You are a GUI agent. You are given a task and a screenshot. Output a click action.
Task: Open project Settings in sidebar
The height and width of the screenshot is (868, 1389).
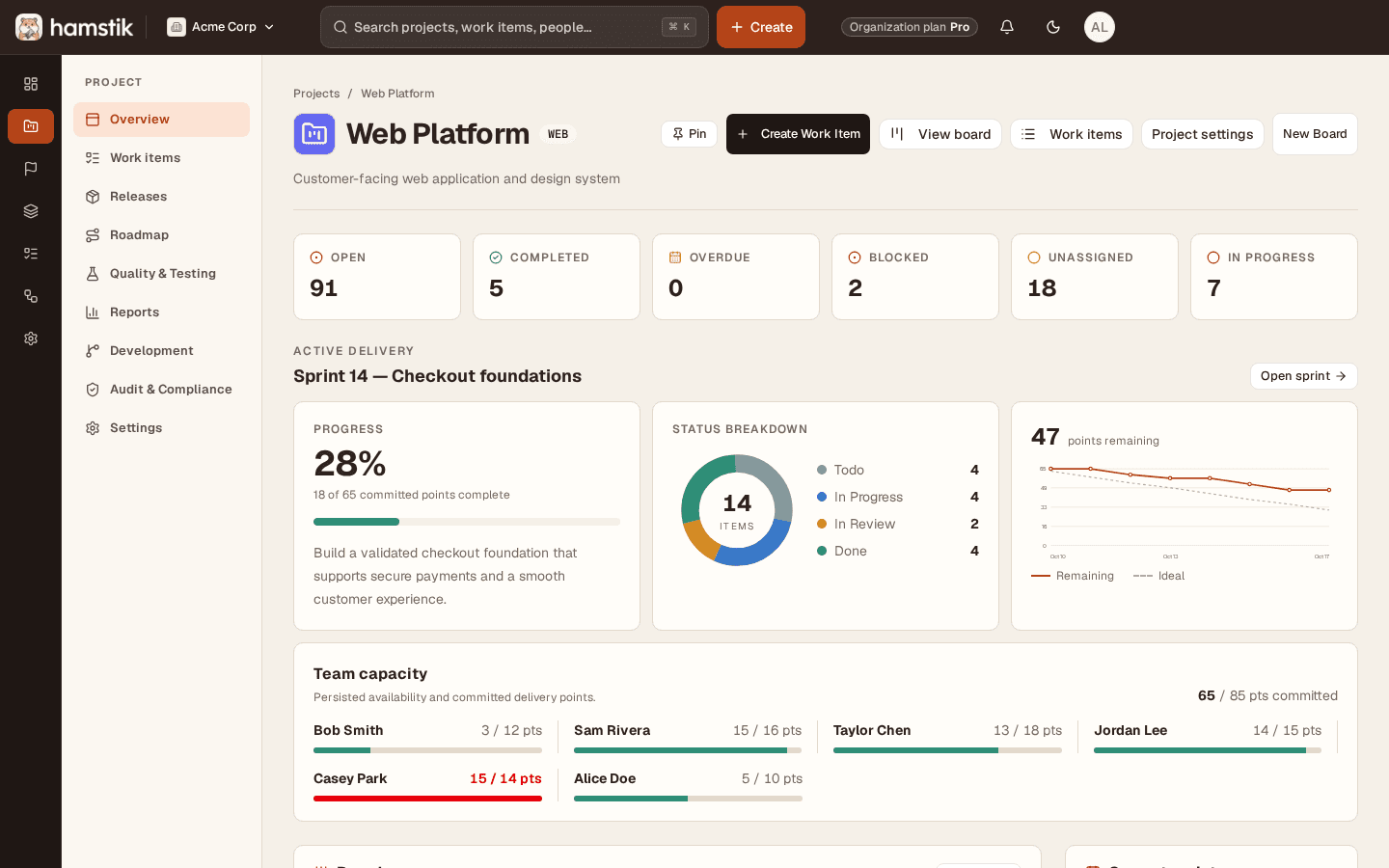[161, 428]
